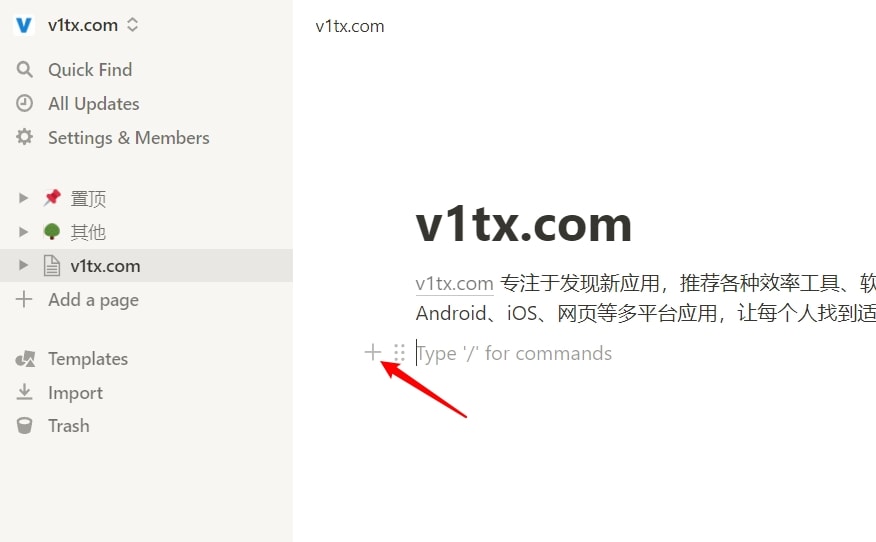
Task: Click the empty block 'Type / for commands'
Action: [514, 353]
